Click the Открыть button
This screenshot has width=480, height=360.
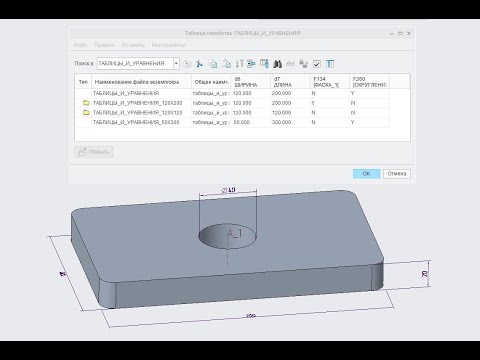[94, 152]
